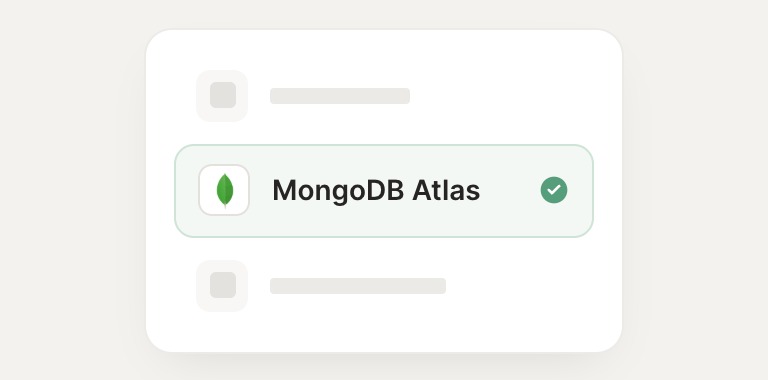Click the short gray placeholder text bar
The height and width of the screenshot is (380, 768).
(340, 96)
